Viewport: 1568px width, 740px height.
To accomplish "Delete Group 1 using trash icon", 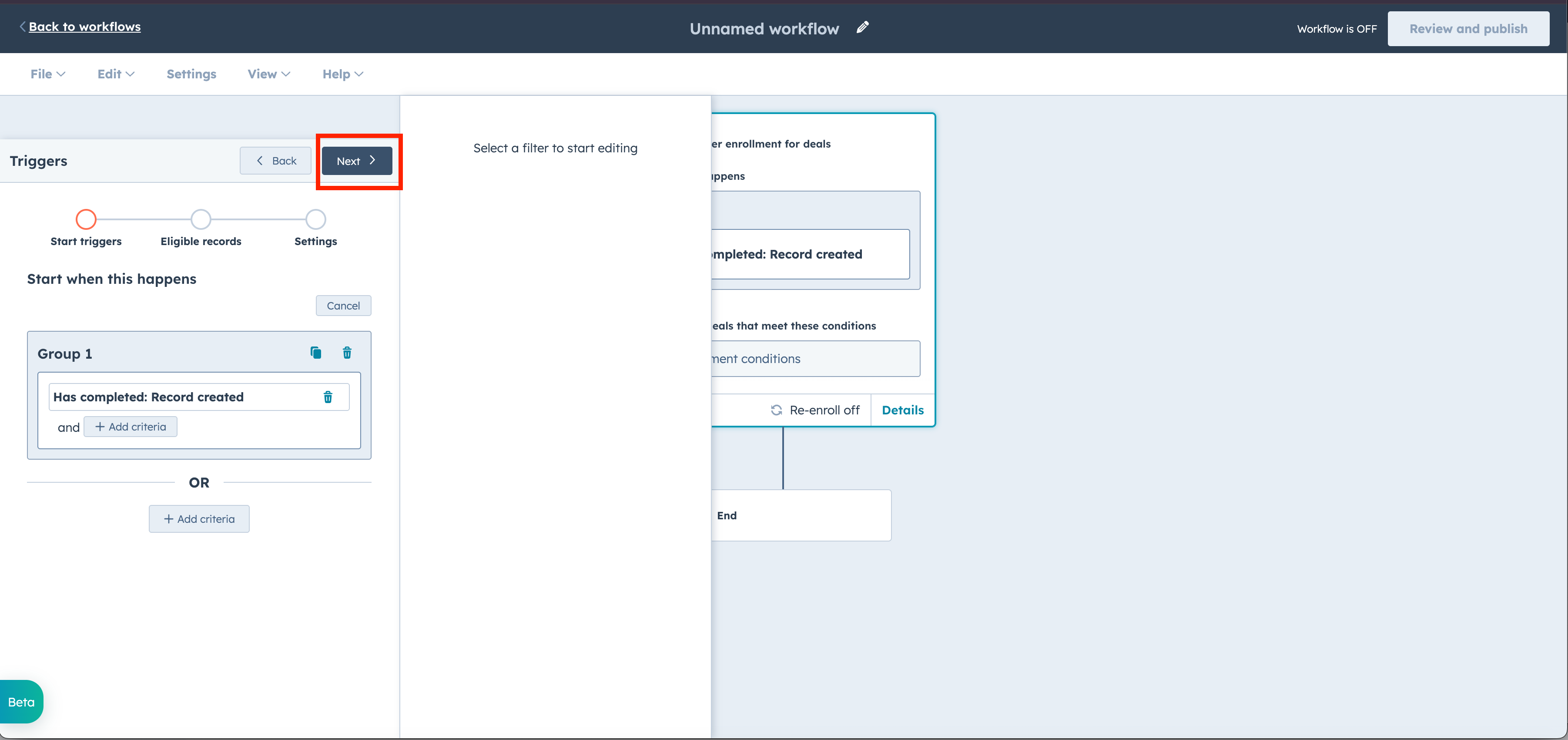I will 347,353.
